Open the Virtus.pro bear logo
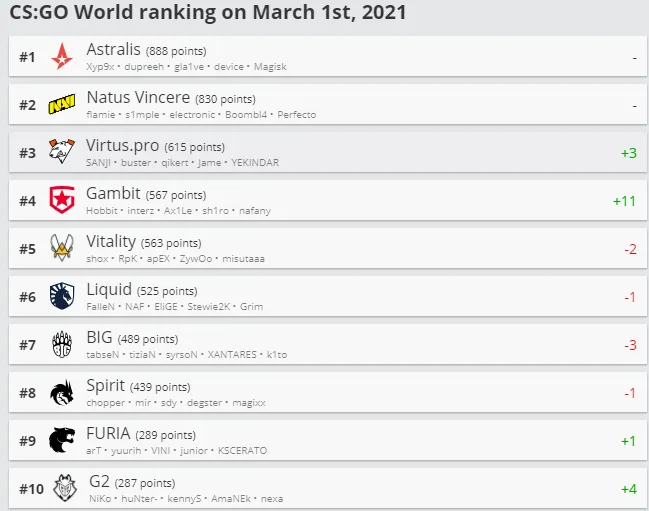 [62, 151]
